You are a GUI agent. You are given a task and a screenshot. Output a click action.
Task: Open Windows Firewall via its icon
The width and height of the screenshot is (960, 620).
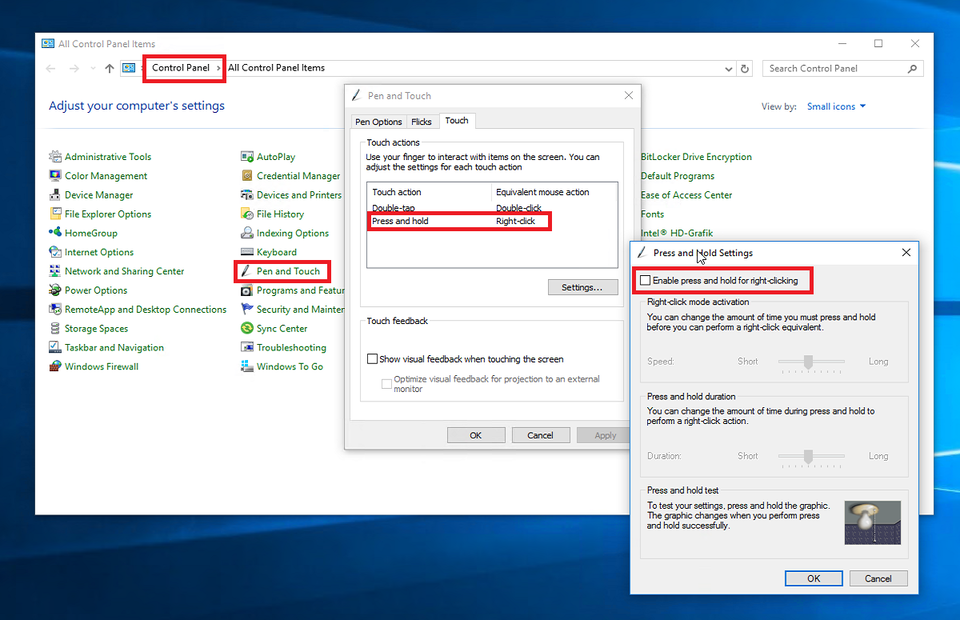coord(56,367)
